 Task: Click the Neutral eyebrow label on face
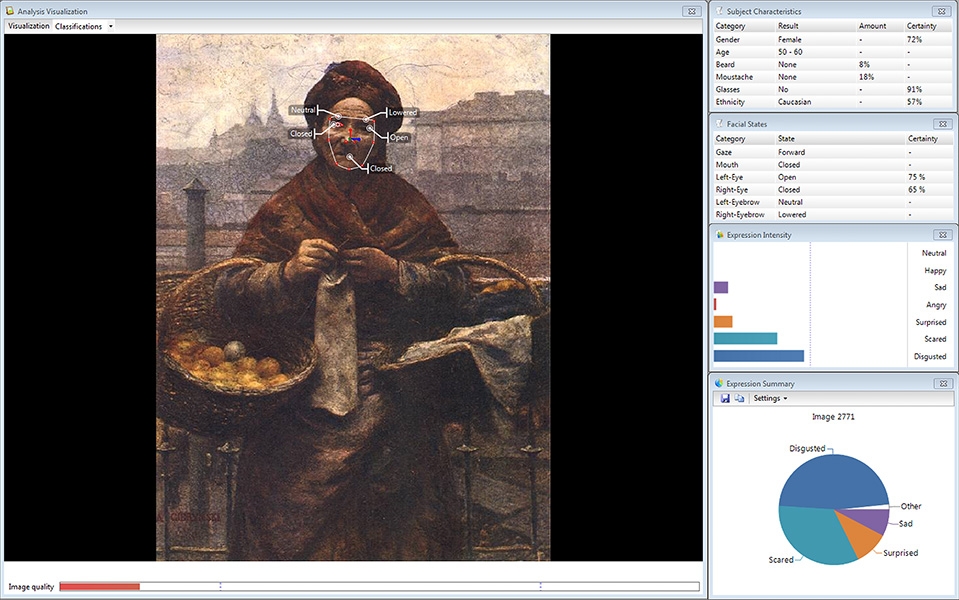pos(303,110)
